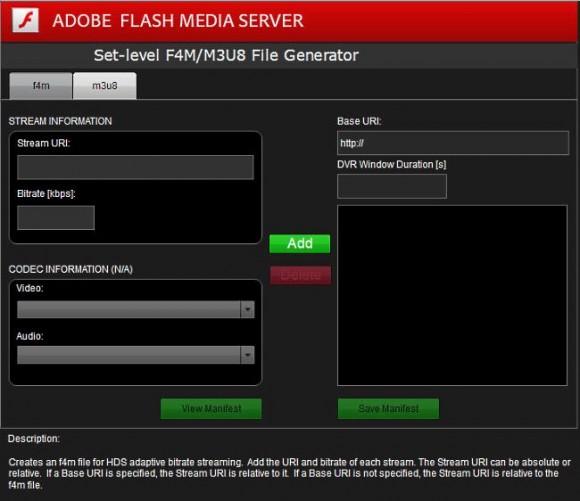This screenshot has height=501, width=580.
Task: Click the Bitrate [kbps] label
Action: pos(46,194)
